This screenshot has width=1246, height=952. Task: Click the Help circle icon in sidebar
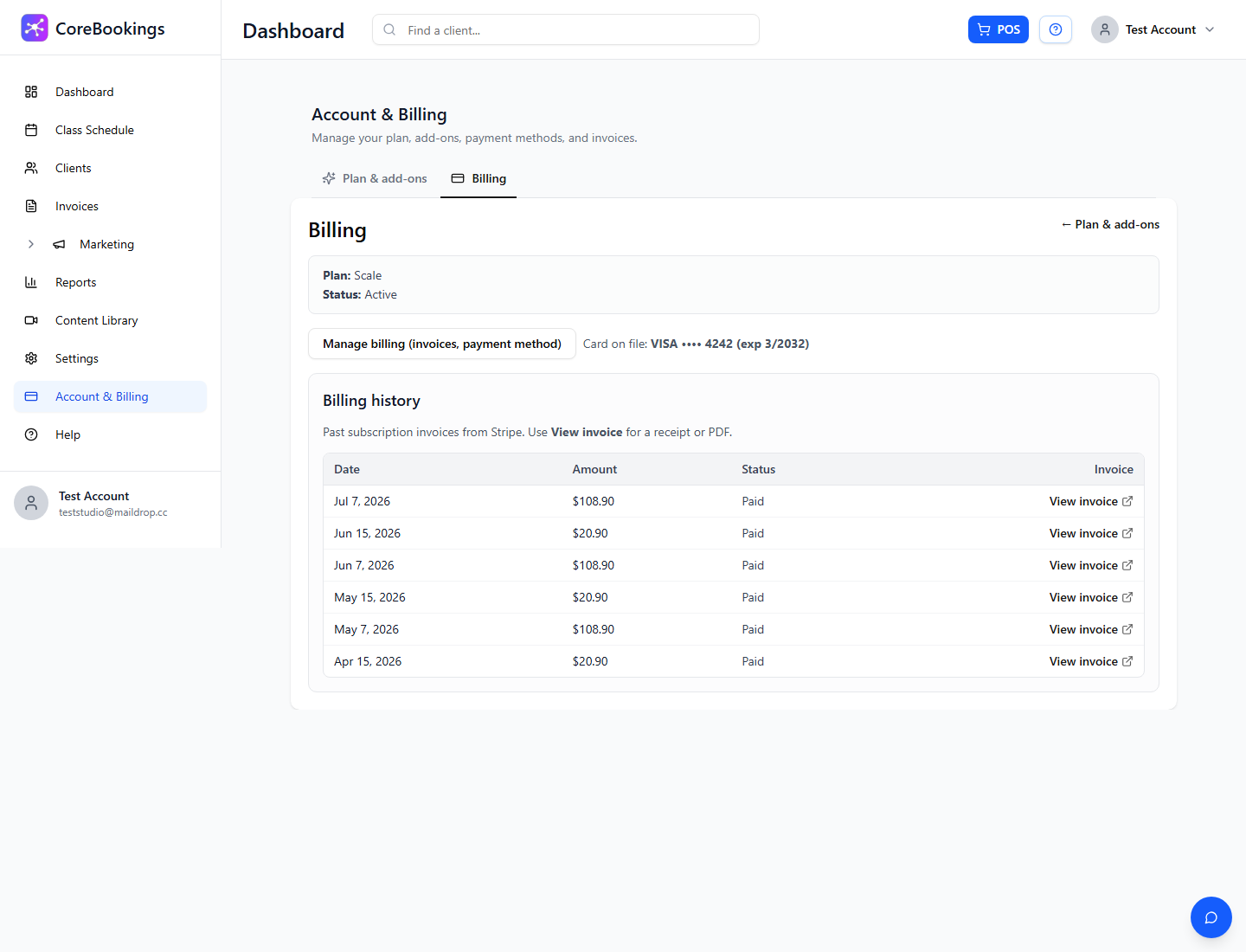coord(31,434)
